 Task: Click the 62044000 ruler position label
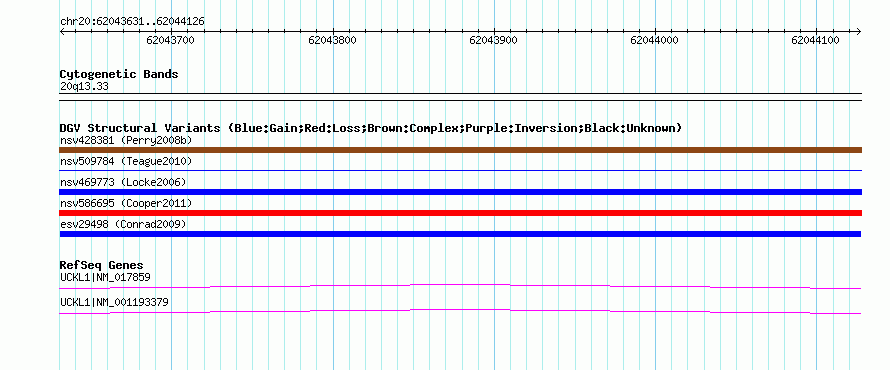(x=655, y=40)
